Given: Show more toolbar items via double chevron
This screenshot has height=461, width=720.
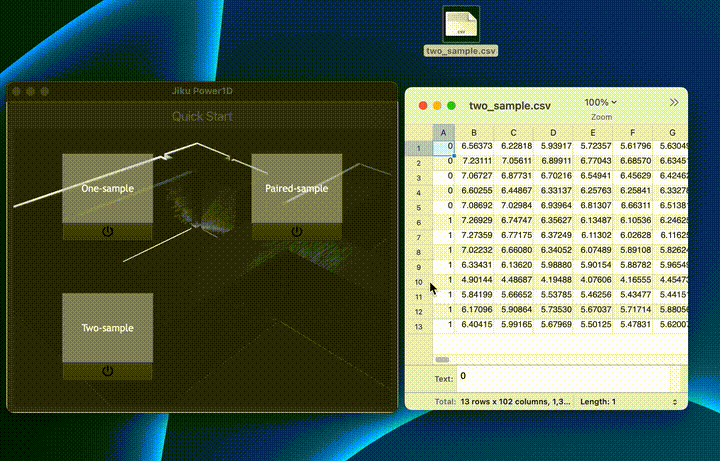Looking at the screenshot, I should pos(674,102).
